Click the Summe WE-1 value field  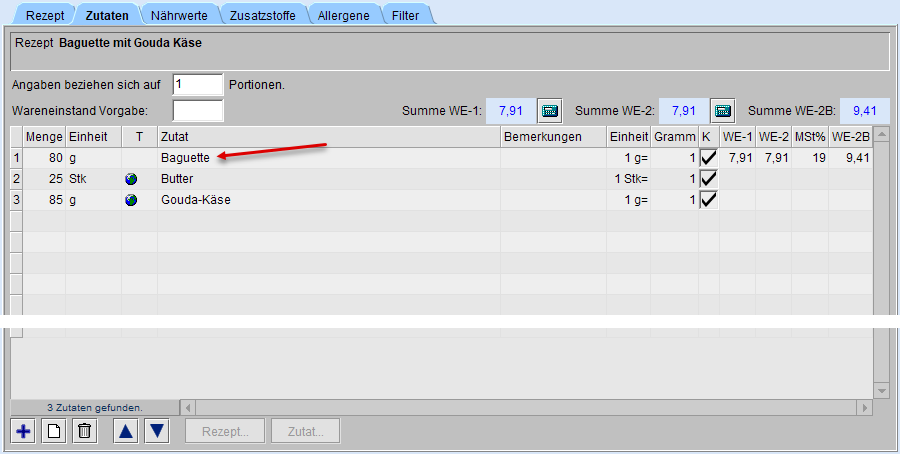[x=511, y=111]
